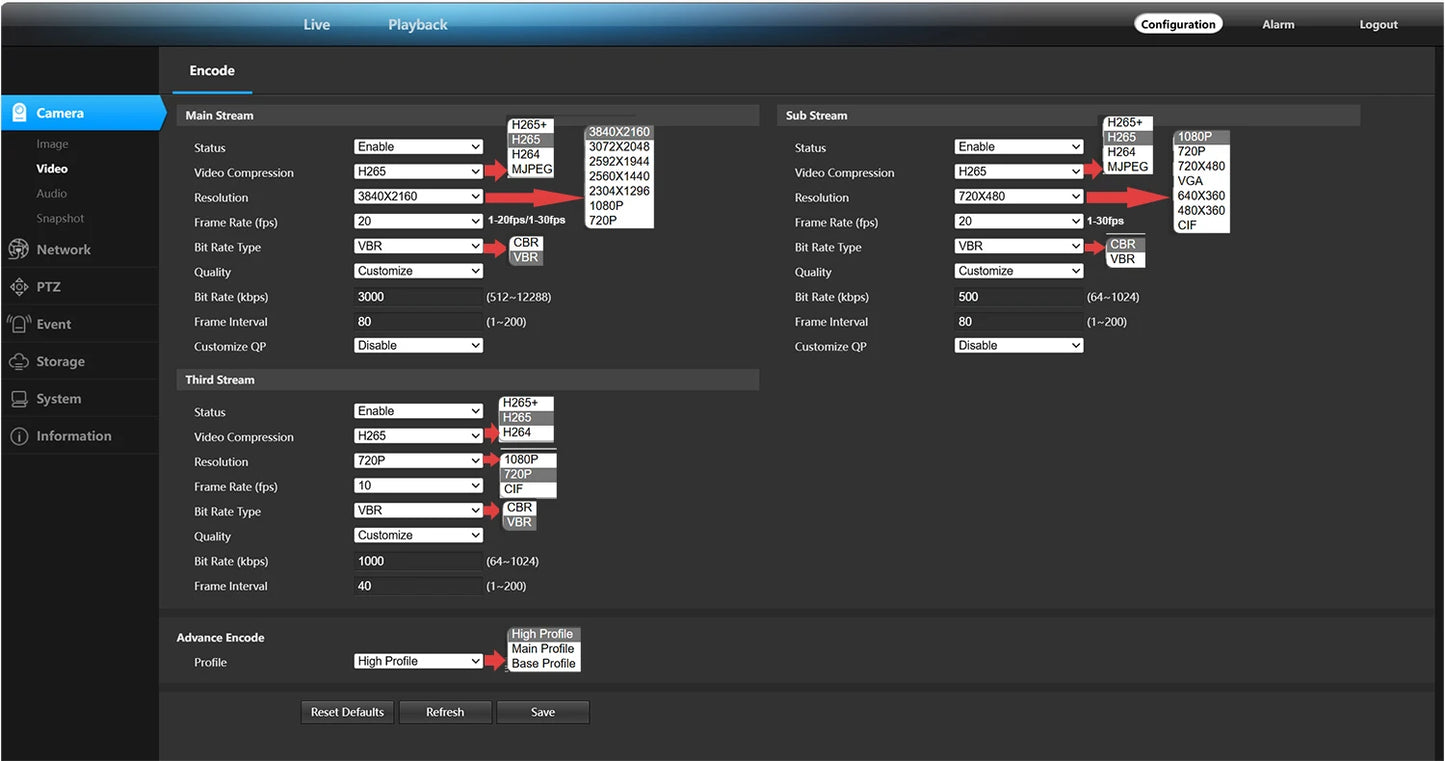Click Main Stream Bit Rate input field
This screenshot has height=761, width=1445.
[x=419, y=297]
